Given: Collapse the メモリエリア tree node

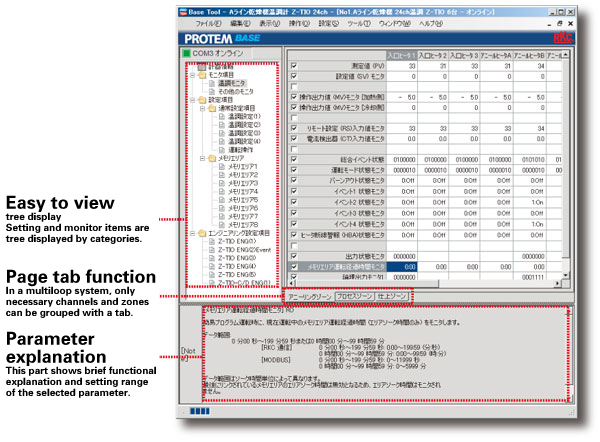Looking at the screenshot, I should (203, 158).
